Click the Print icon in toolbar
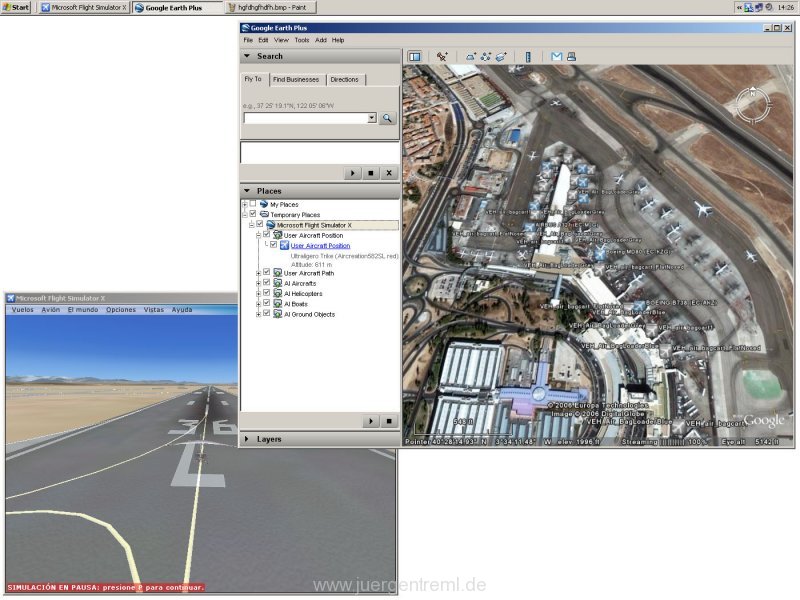The image size is (800, 600). [571, 57]
